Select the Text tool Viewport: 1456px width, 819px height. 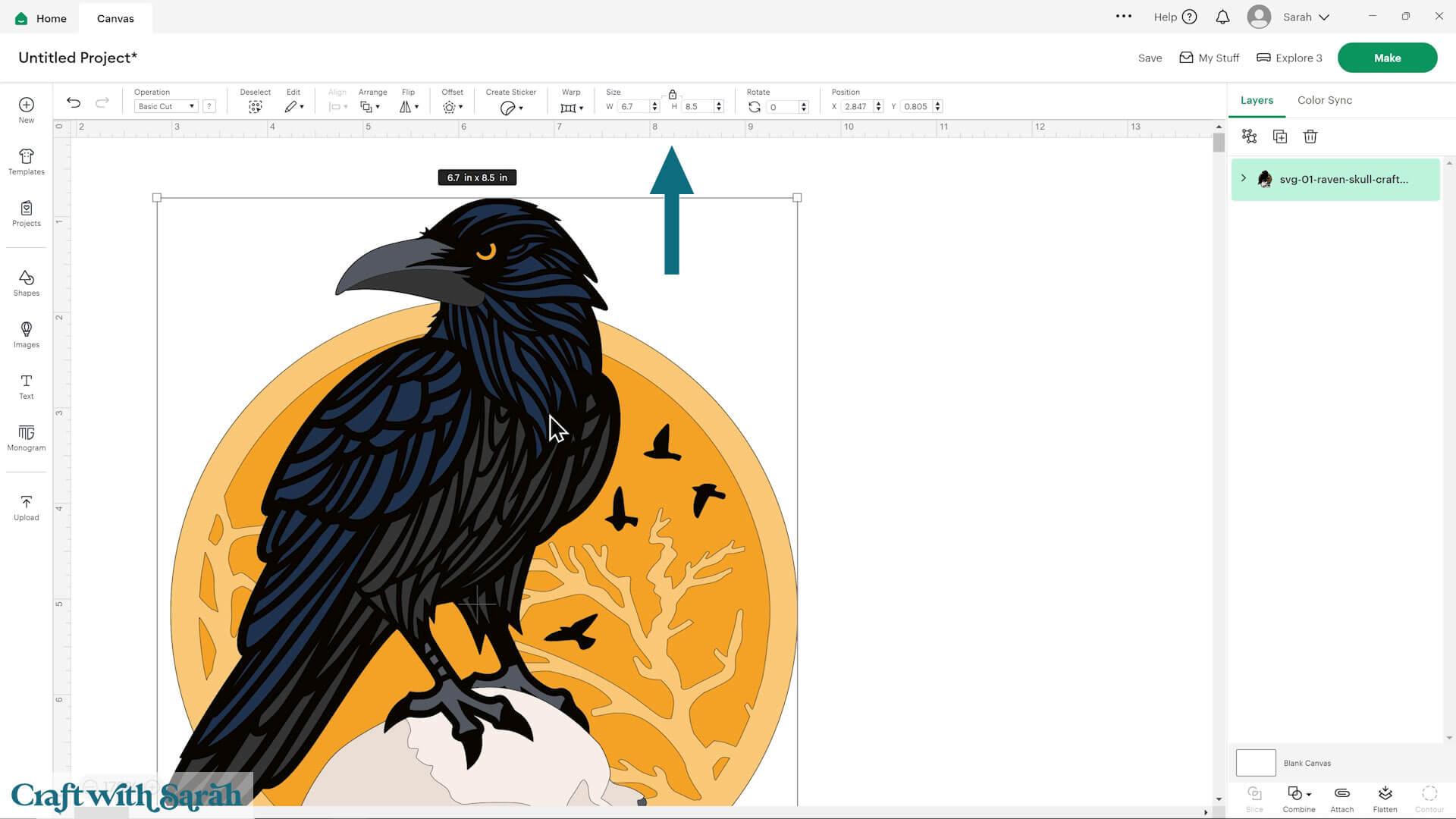click(26, 387)
